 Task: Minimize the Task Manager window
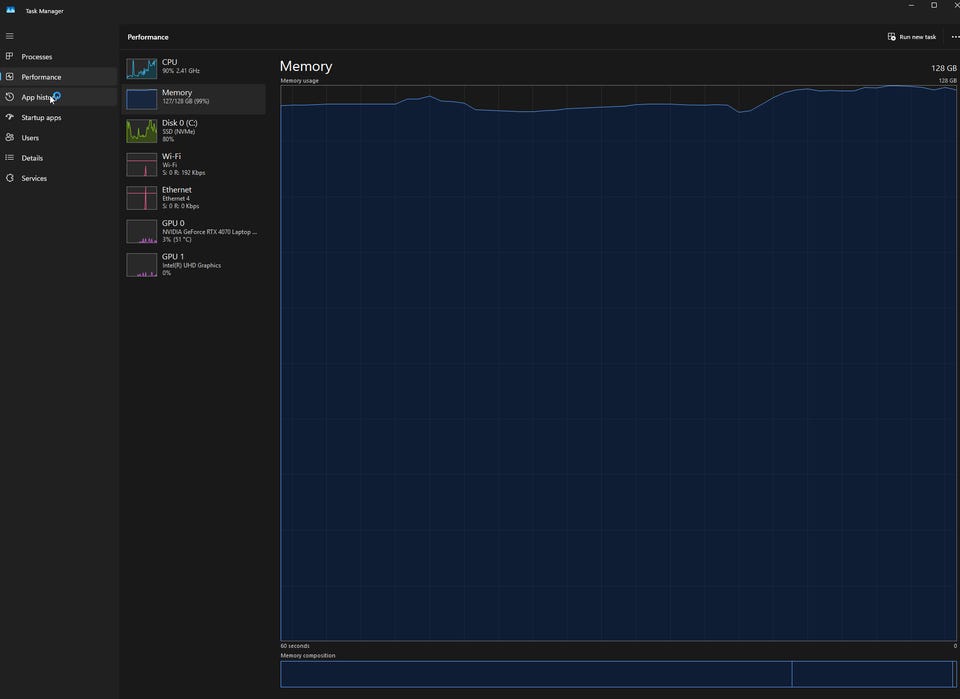pyautogui.click(x=911, y=6)
